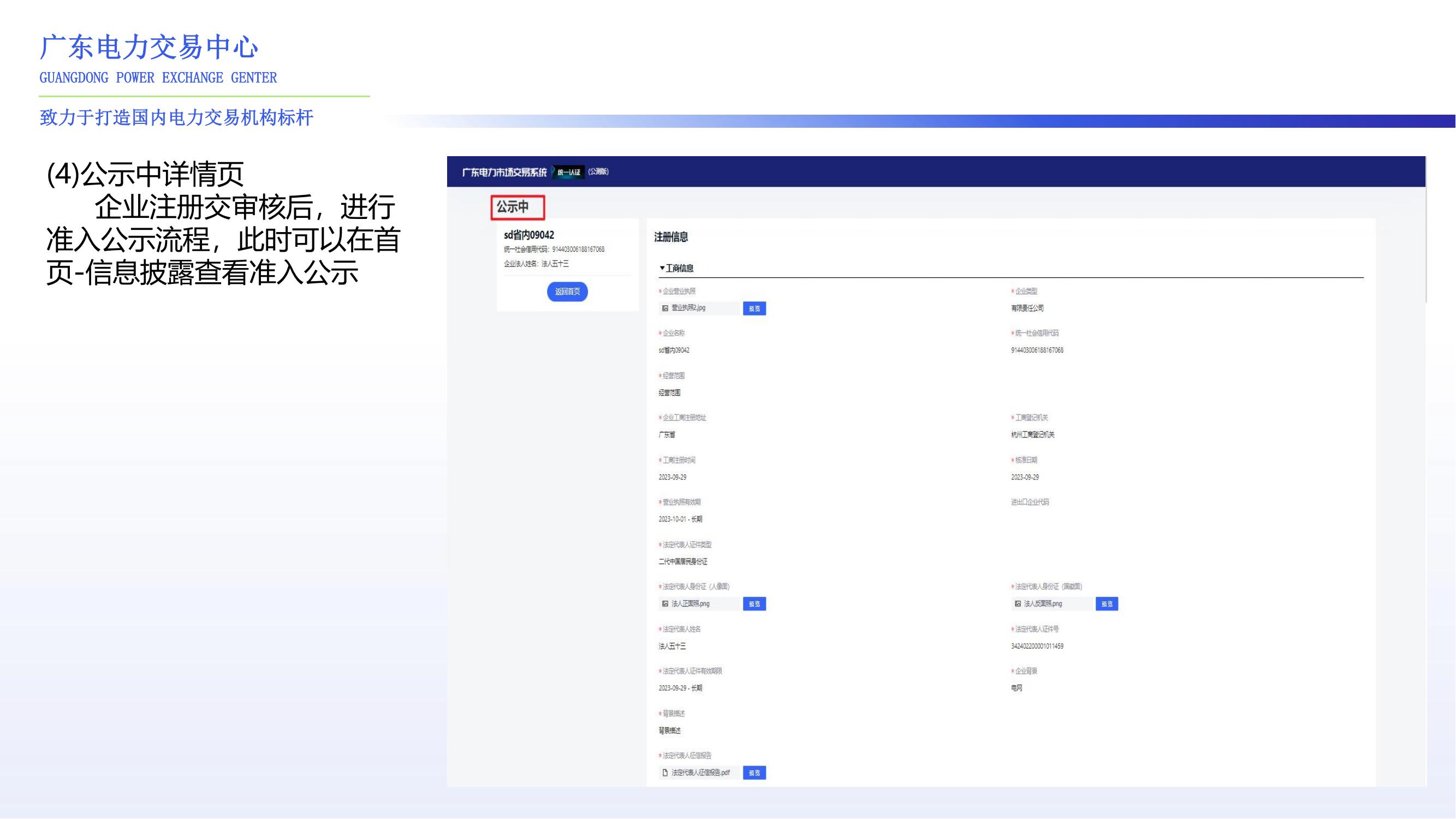Click the 2023-10-01 - 长期 license validity value
Screen dimensions: 1456x819
pyautogui.click(x=680, y=519)
